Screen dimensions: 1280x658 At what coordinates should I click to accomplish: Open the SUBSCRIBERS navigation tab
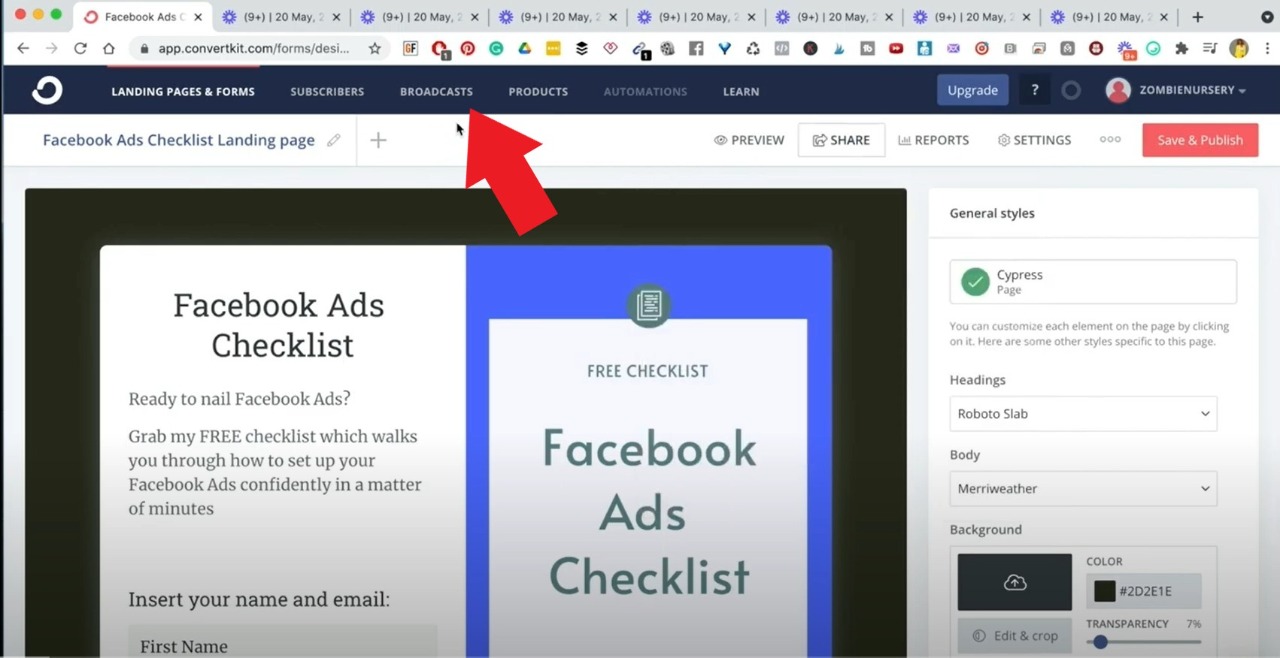(x=327, y=91)
